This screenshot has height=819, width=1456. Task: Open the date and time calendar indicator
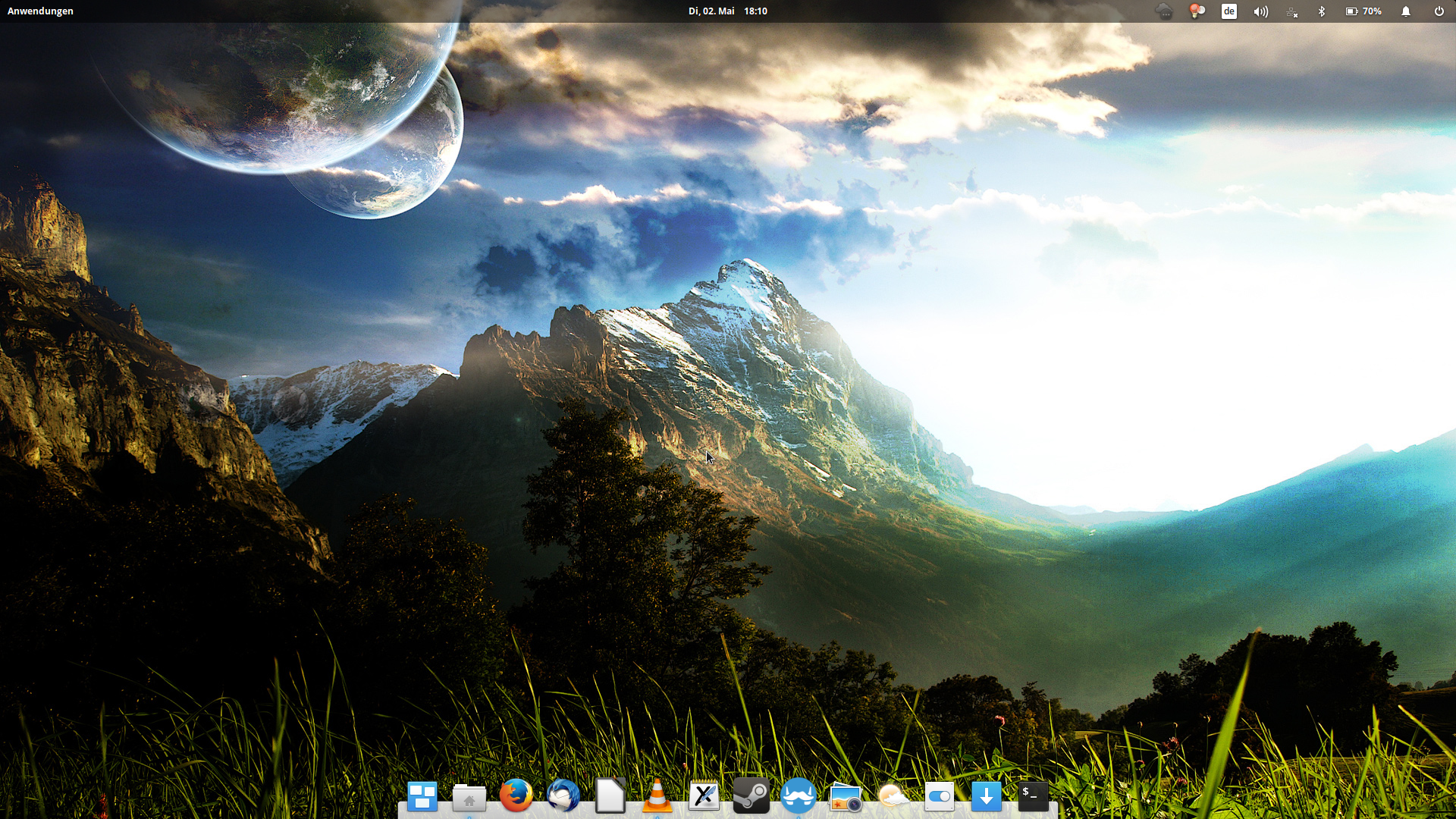[727, 11]
